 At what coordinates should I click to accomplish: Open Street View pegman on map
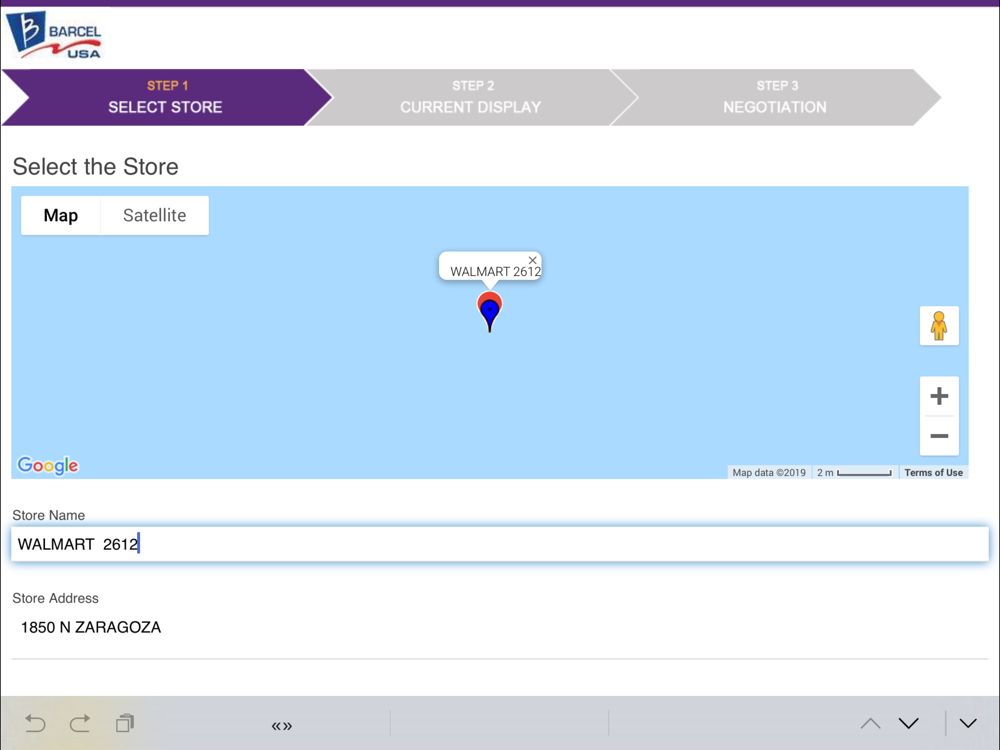click(x=939, y=326)
